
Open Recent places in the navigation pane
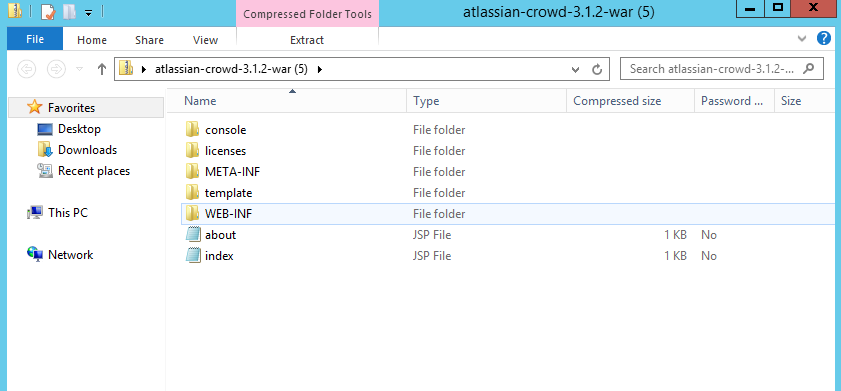click(x=93, y=171)
